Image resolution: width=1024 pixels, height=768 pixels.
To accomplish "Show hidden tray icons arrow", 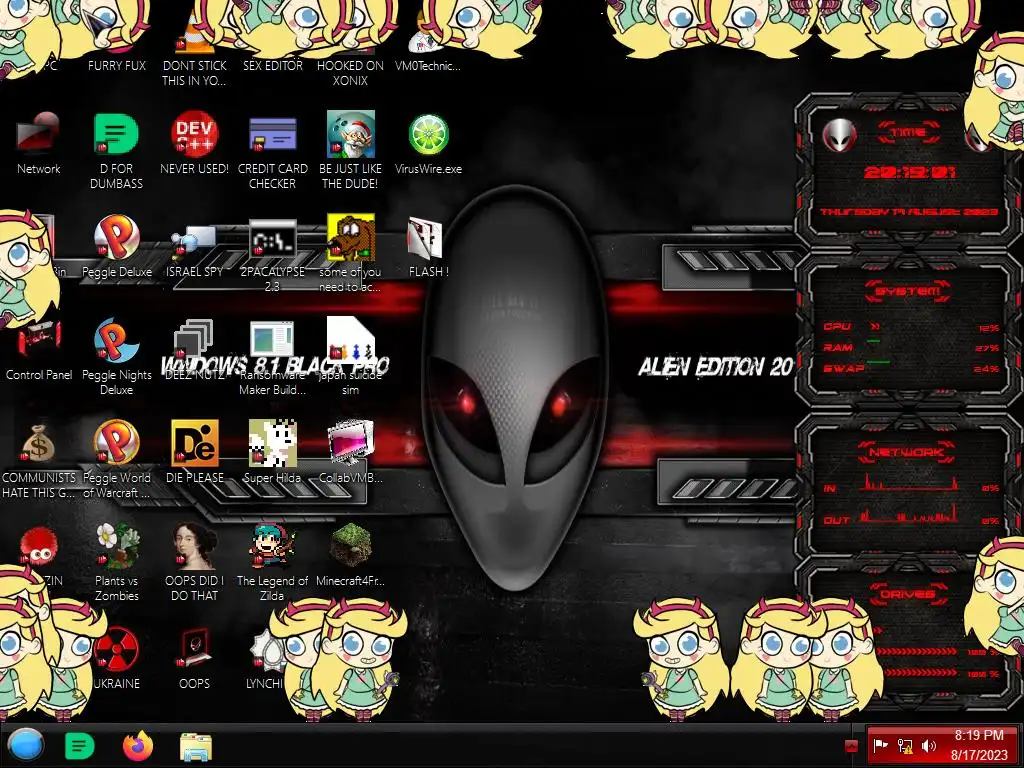I will pos(851,746).
